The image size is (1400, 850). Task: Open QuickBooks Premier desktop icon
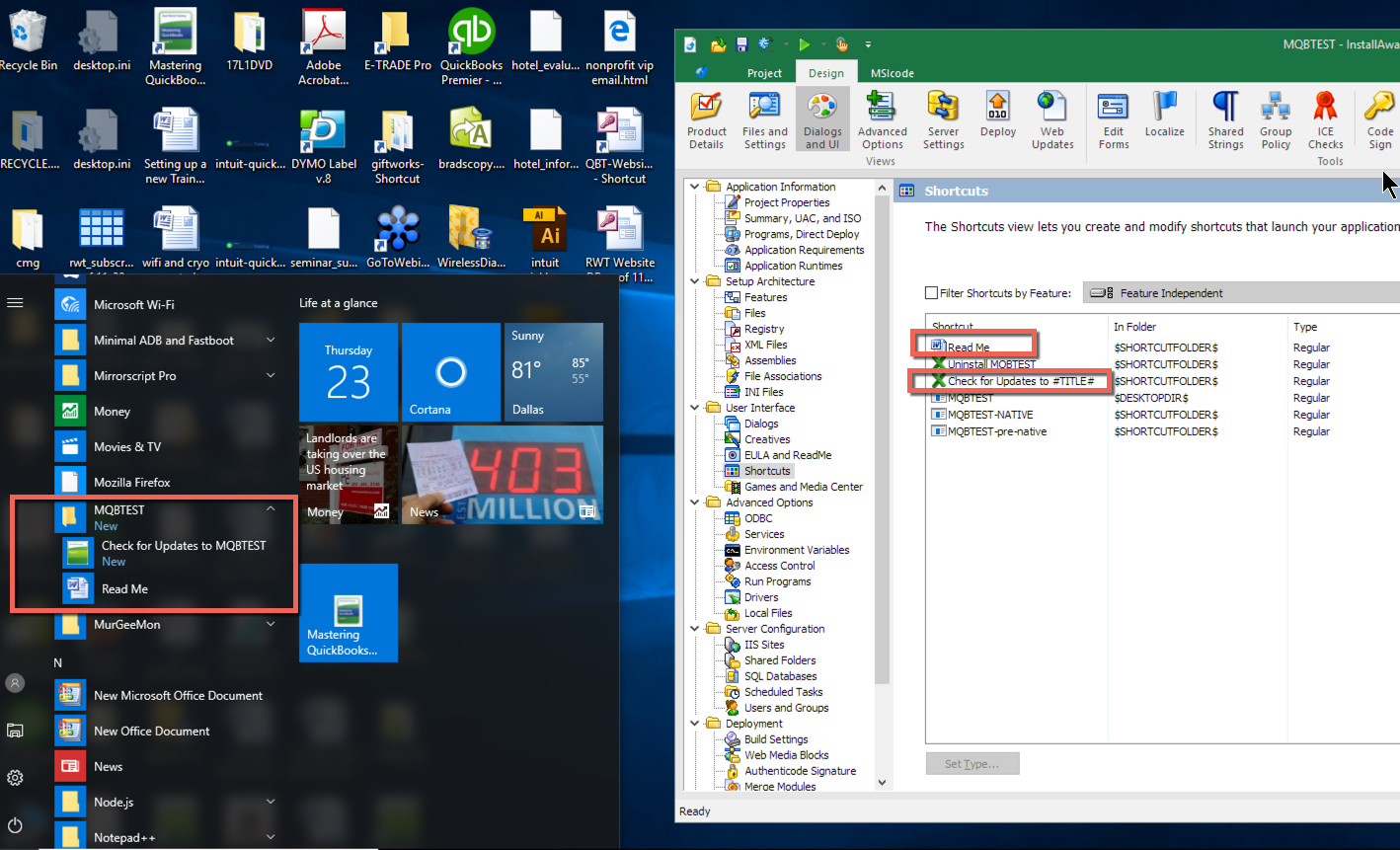pyautogui.click(x=471, y=47)
